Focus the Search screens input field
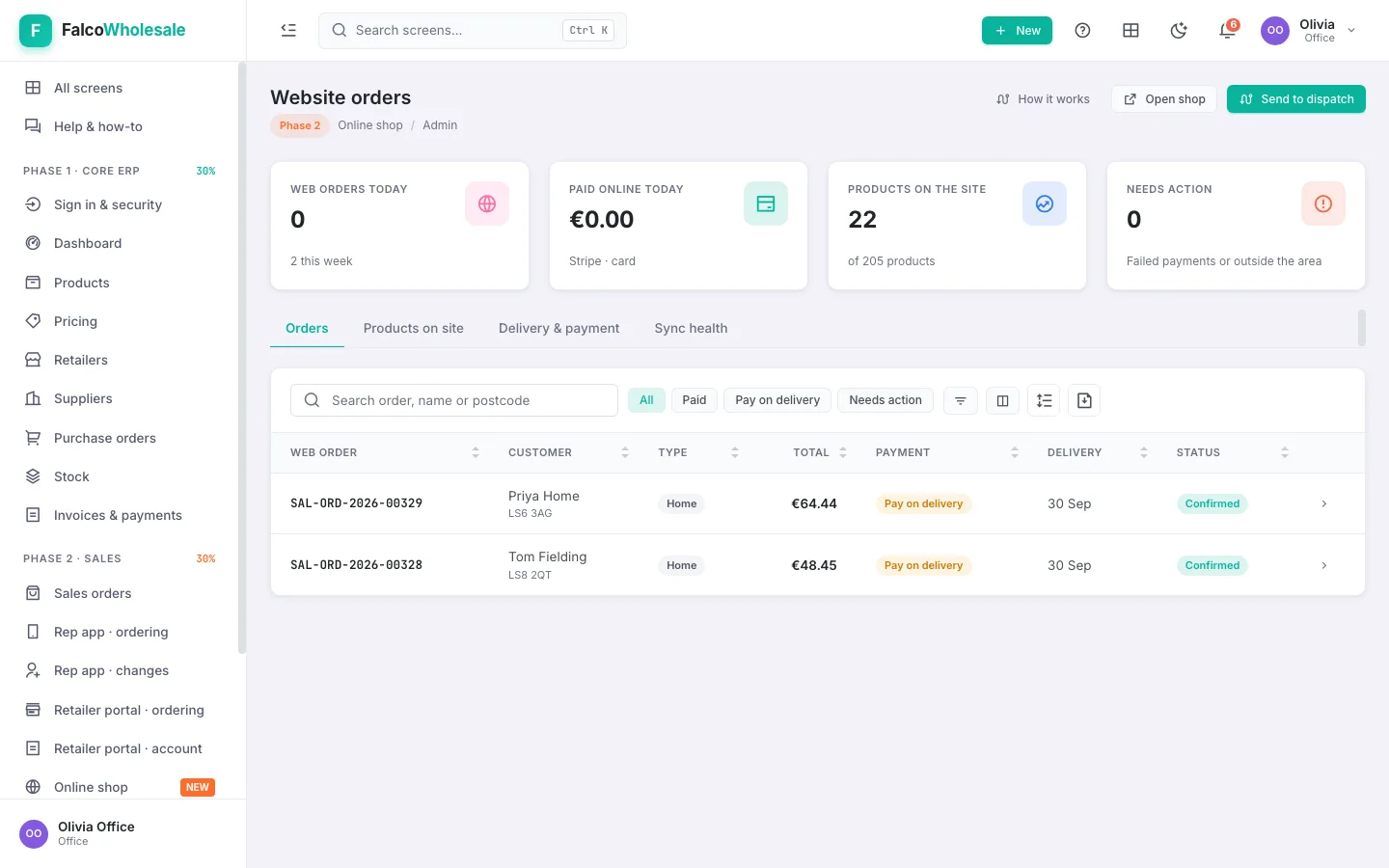1389x868 pixels. point(473,31)
